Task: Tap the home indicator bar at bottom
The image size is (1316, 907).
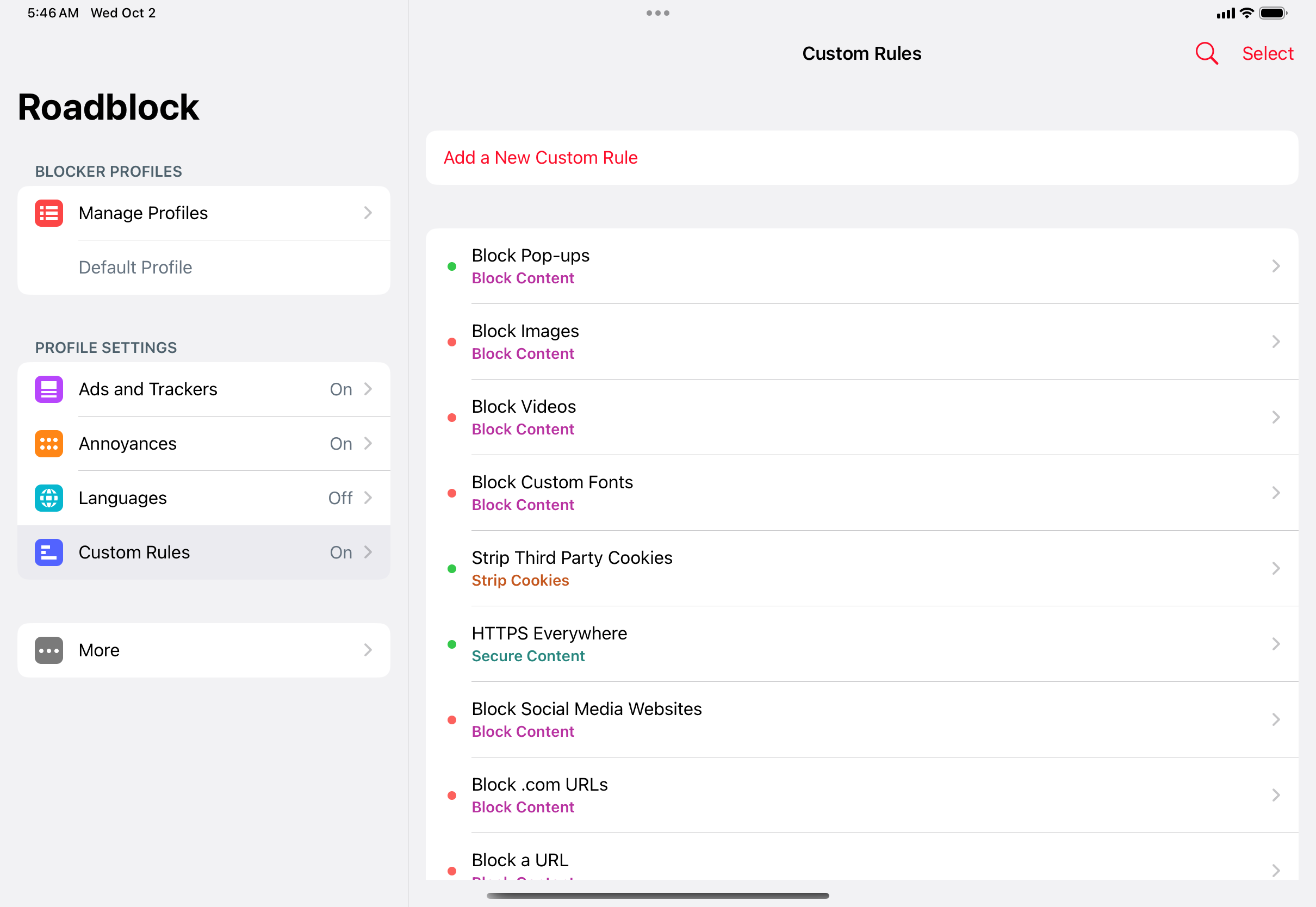Action: point(657,896)
